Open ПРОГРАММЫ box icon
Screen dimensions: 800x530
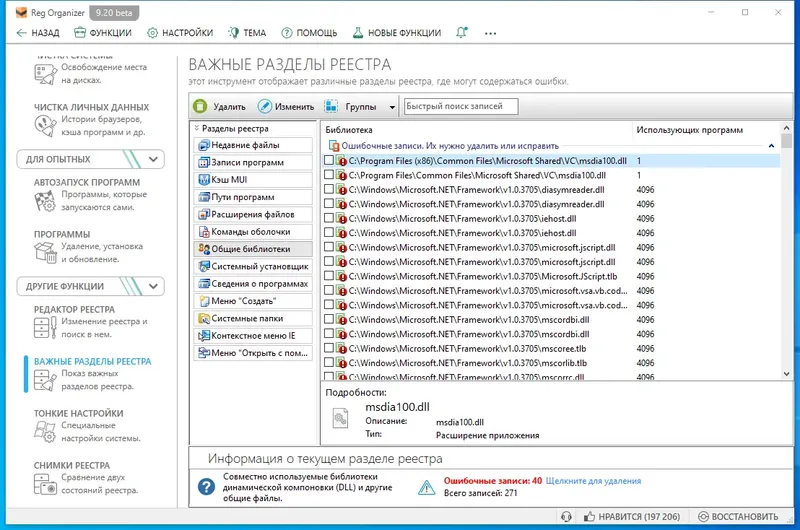[45, 253]
